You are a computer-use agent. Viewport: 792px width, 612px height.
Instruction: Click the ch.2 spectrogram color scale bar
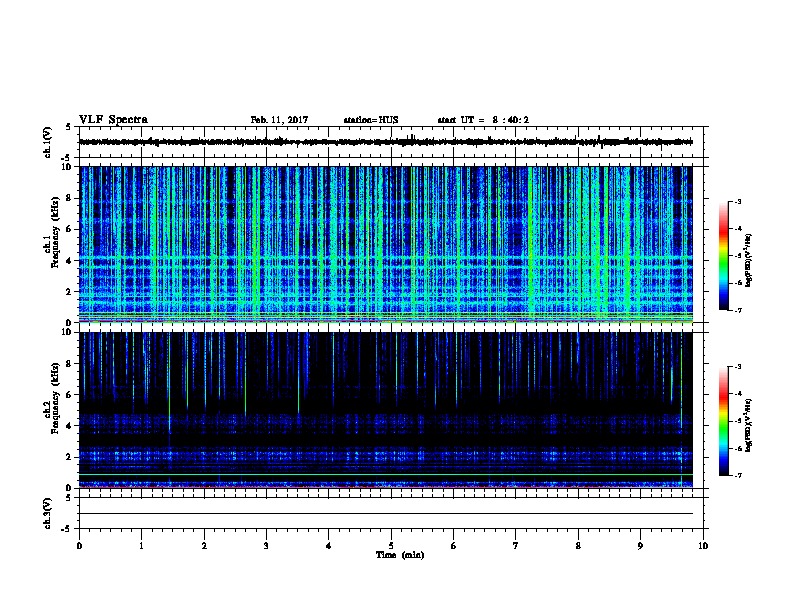(724, 421)
